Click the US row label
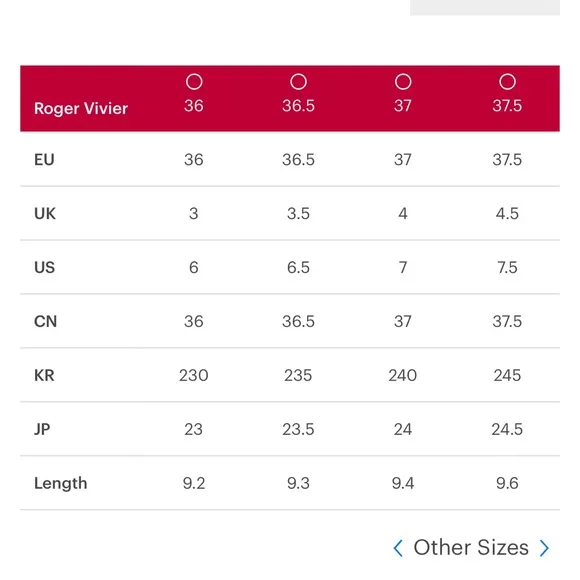This screenshot has width=580, height=580. pyautogui.click(x=44, y=267)
